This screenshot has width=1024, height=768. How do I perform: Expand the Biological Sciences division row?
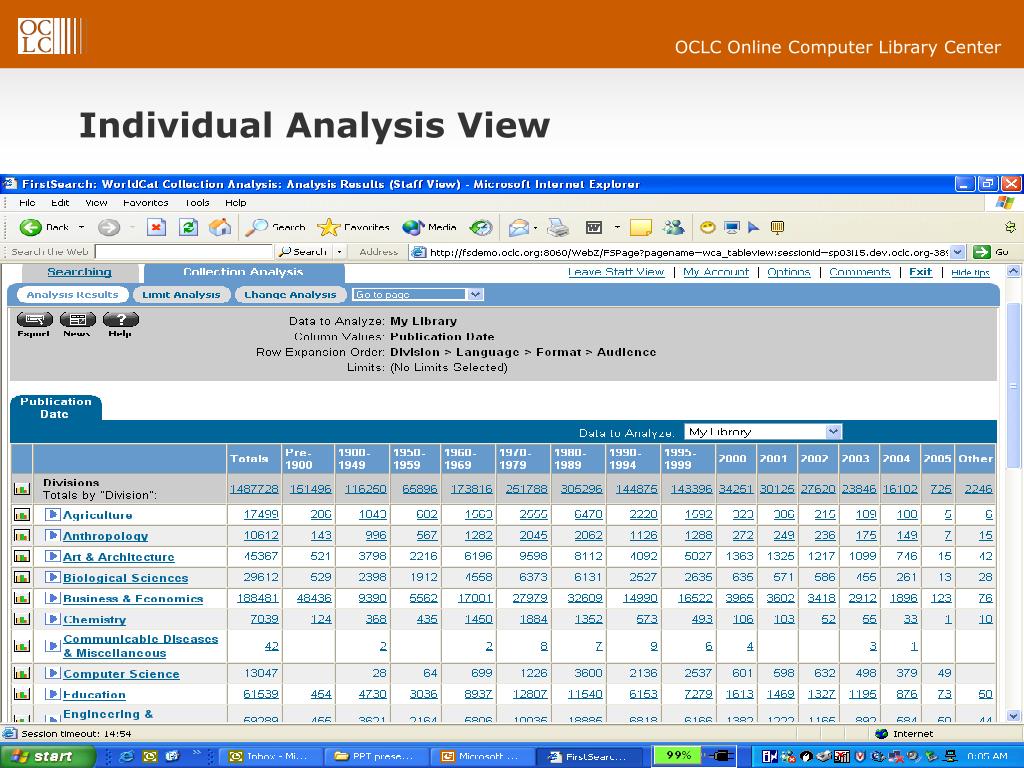tap(53, 577)
